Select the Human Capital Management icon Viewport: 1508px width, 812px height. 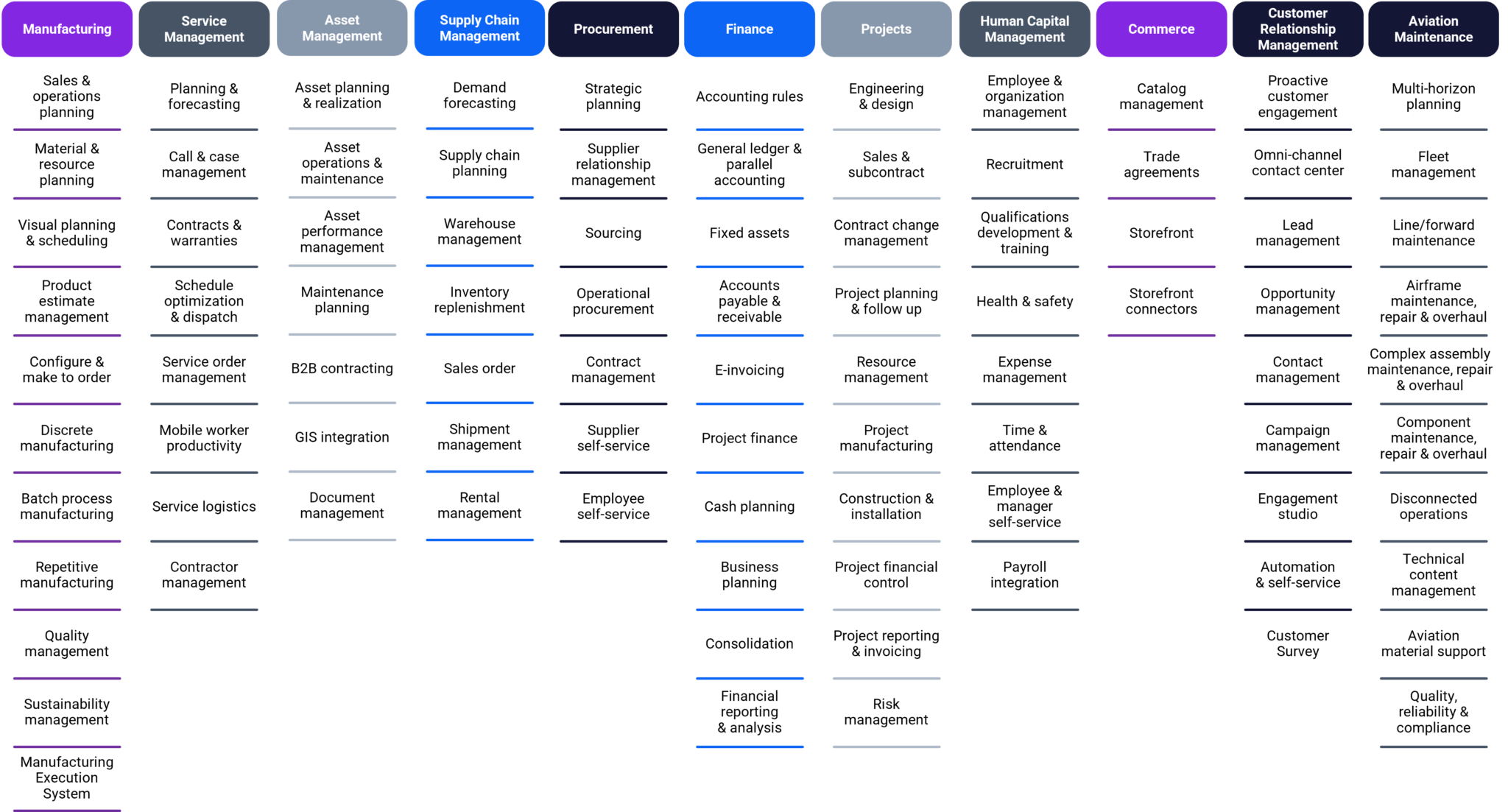tap(1022, 29)
